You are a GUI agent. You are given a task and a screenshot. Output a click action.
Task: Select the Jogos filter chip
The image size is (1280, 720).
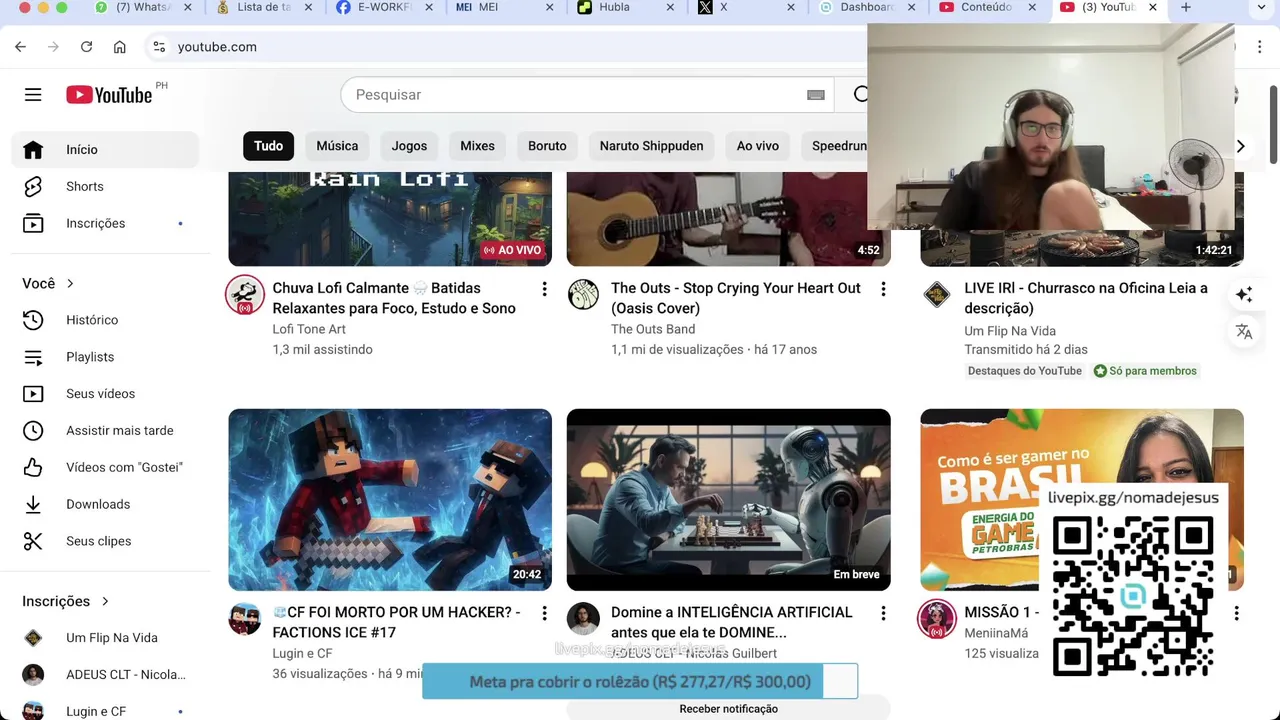[x=409, y=146]
